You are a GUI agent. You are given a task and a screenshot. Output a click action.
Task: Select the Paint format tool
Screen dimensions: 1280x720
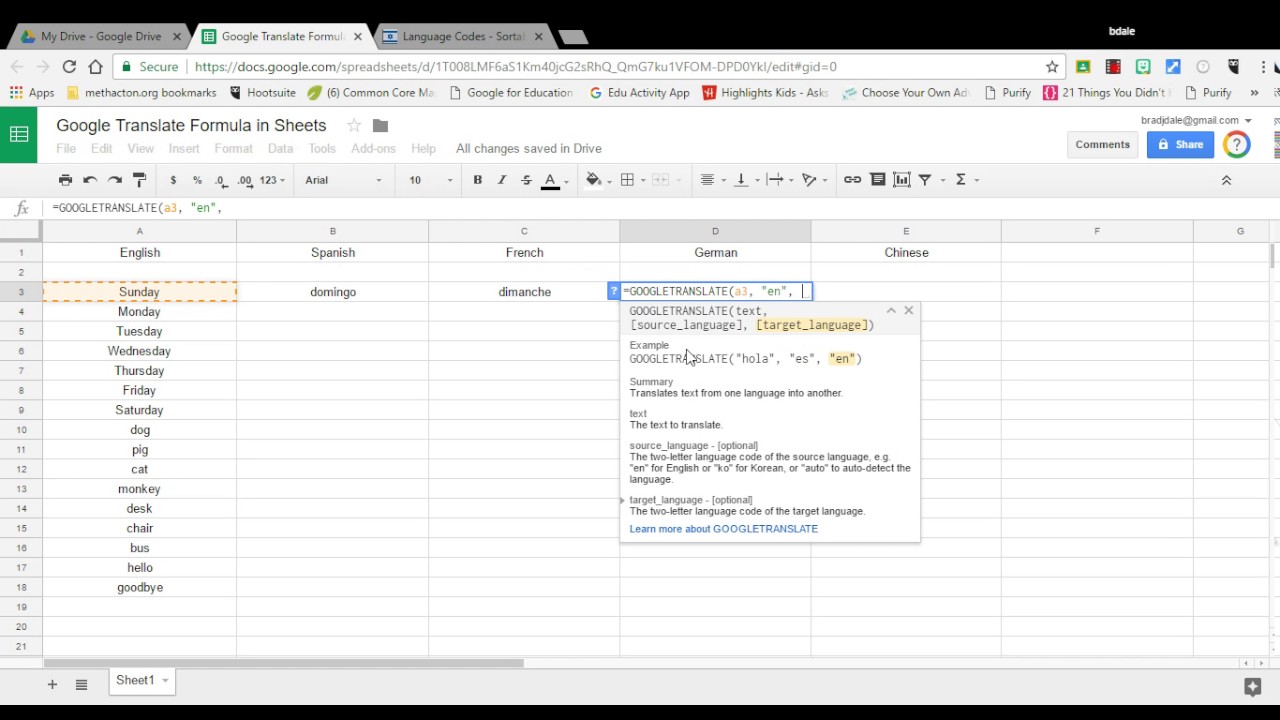140,180
